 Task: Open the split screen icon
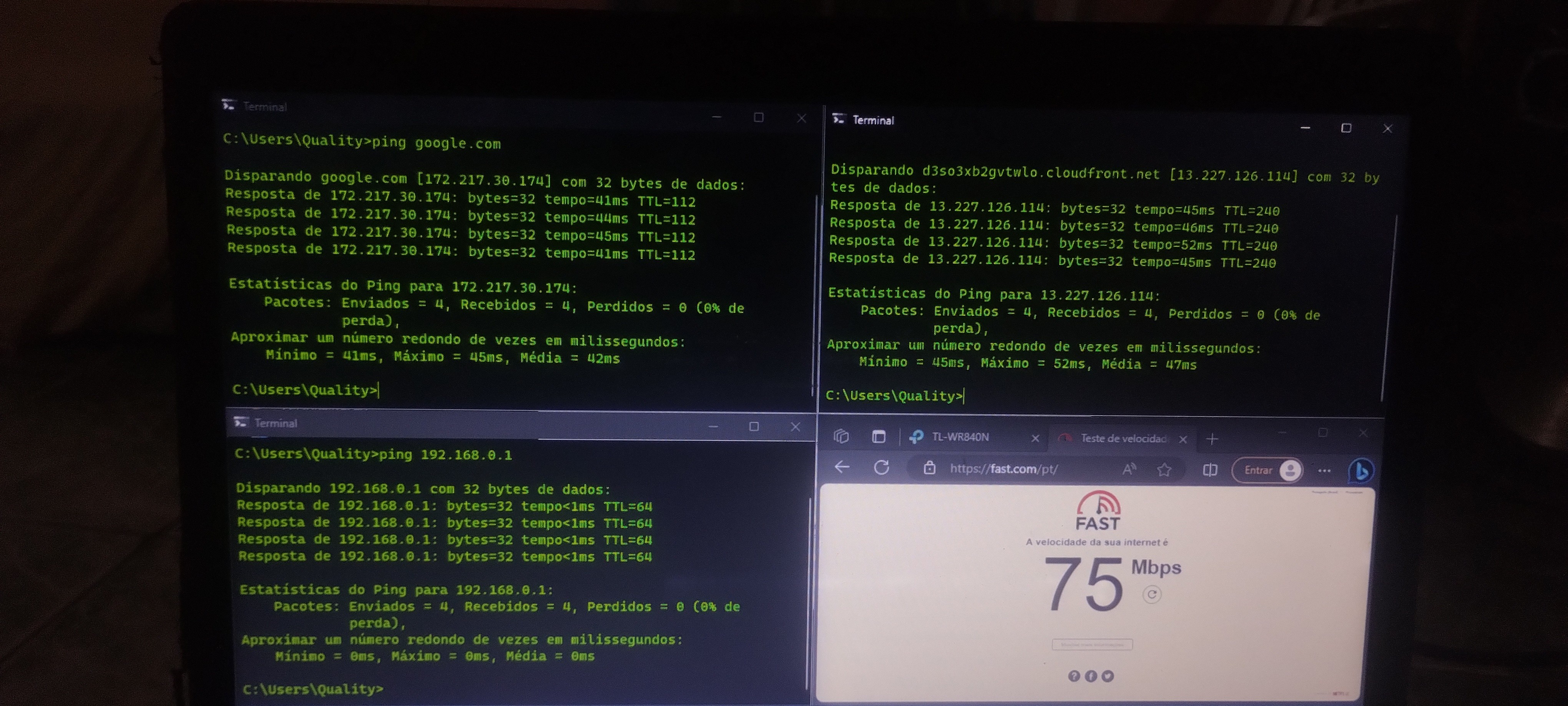[1210, 470]
